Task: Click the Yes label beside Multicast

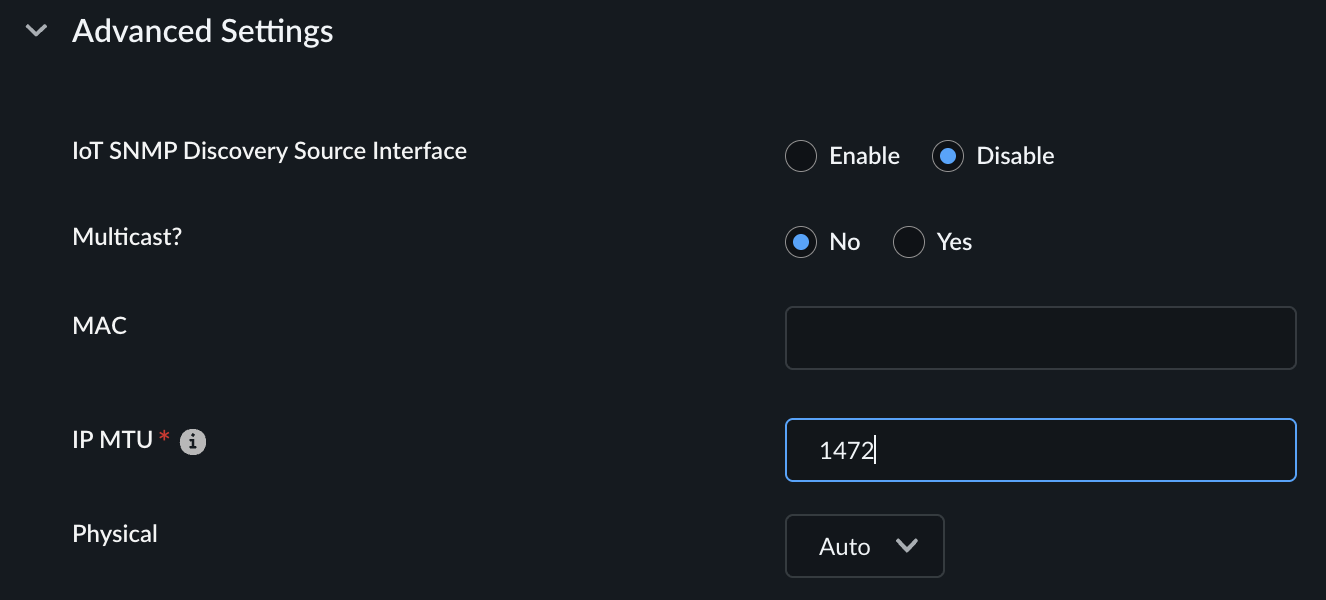Action: click(x=954, y=242)
